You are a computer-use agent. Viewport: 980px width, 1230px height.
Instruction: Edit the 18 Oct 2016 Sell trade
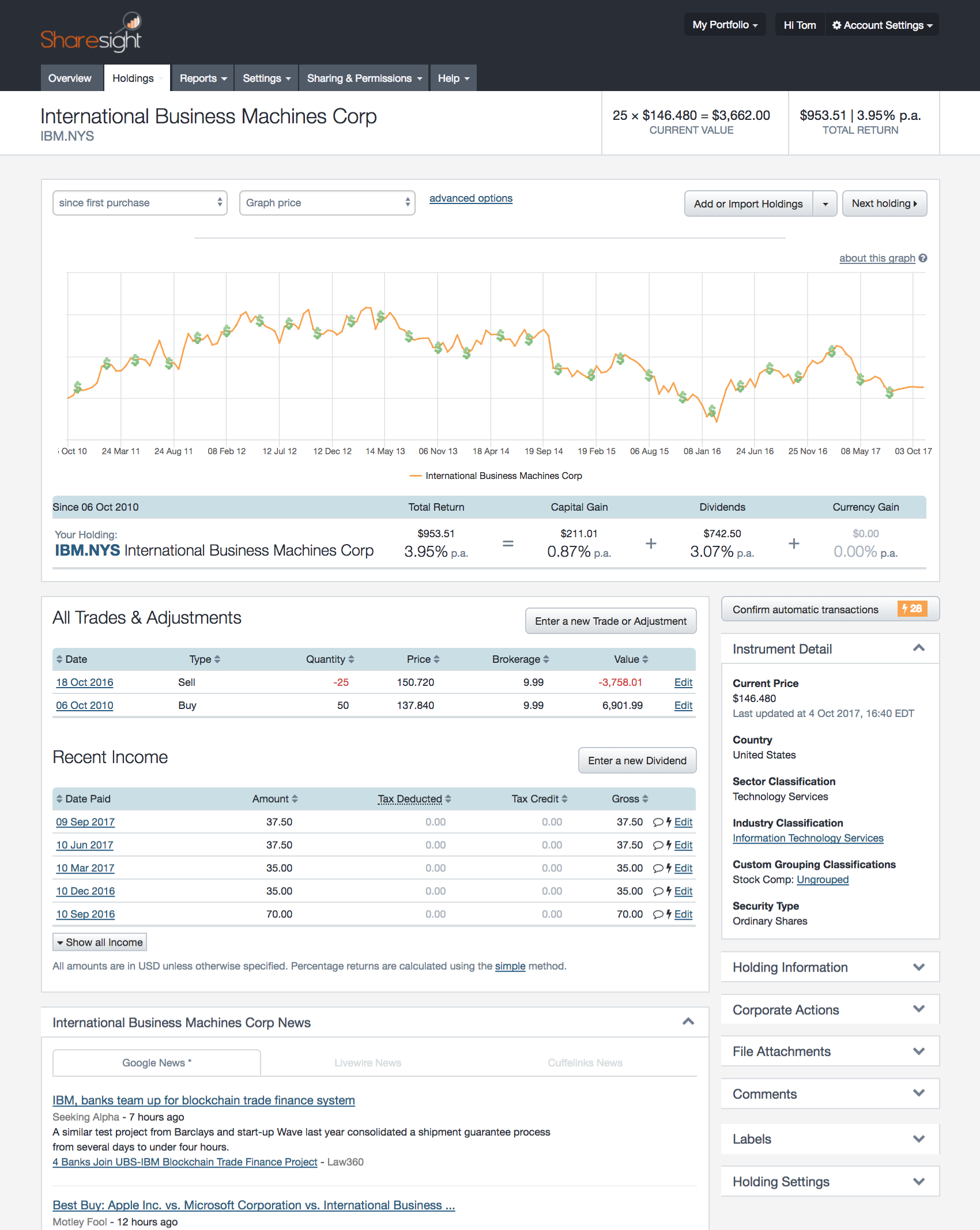[x=683, y=682]
